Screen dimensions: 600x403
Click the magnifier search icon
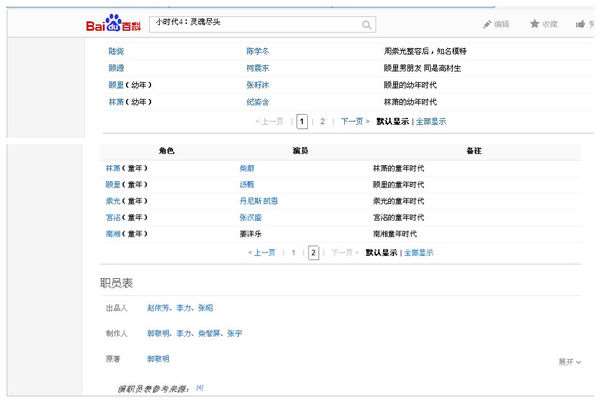(x=366, y=25)
